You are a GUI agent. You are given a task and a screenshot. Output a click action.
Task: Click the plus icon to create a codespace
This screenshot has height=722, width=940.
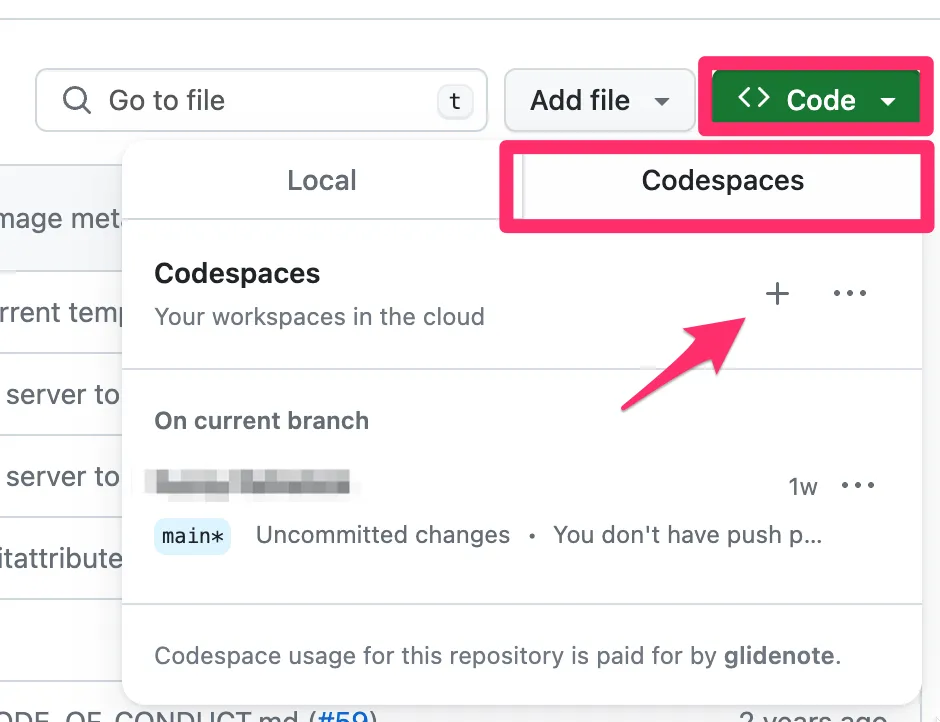click(x=777, y=293)
